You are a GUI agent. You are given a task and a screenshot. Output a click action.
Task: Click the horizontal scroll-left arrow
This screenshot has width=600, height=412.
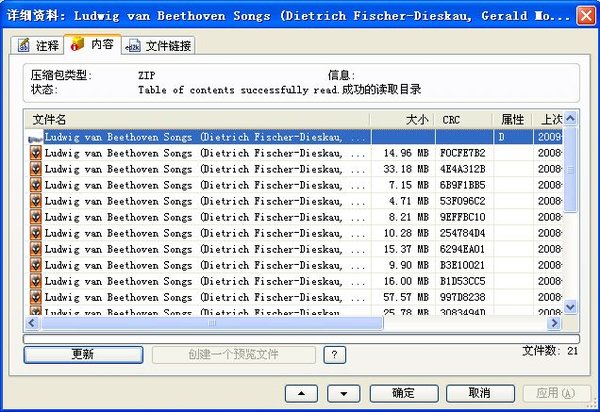click(32, 323)
